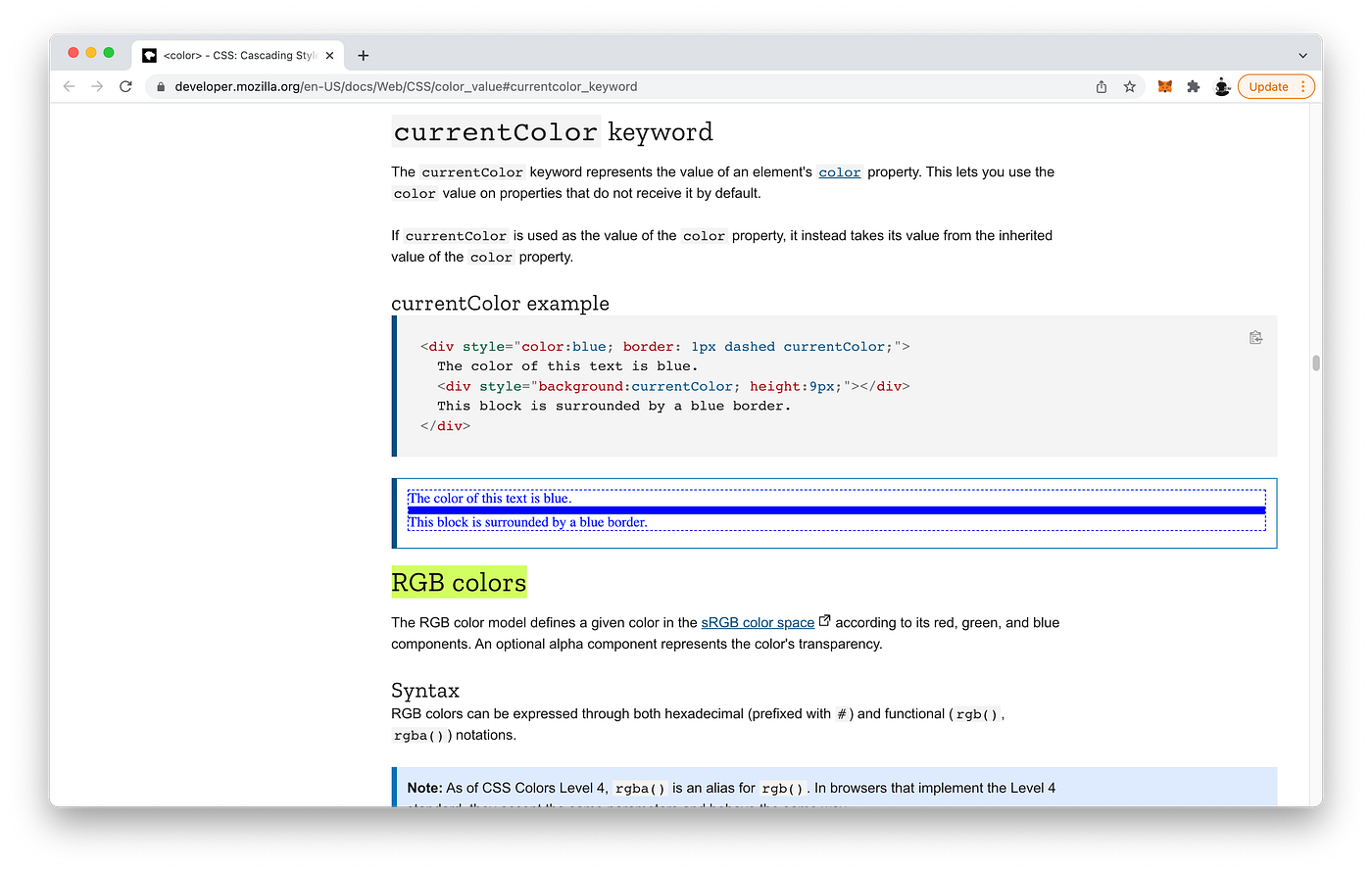
Task: Click the site security padlock icon
Action: [x=160, y=86]
